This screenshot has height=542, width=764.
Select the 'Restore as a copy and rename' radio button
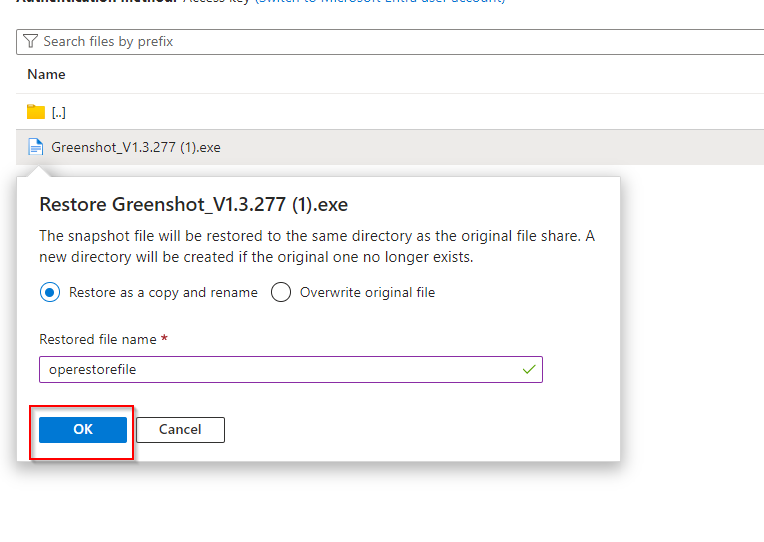coord(50,293)
